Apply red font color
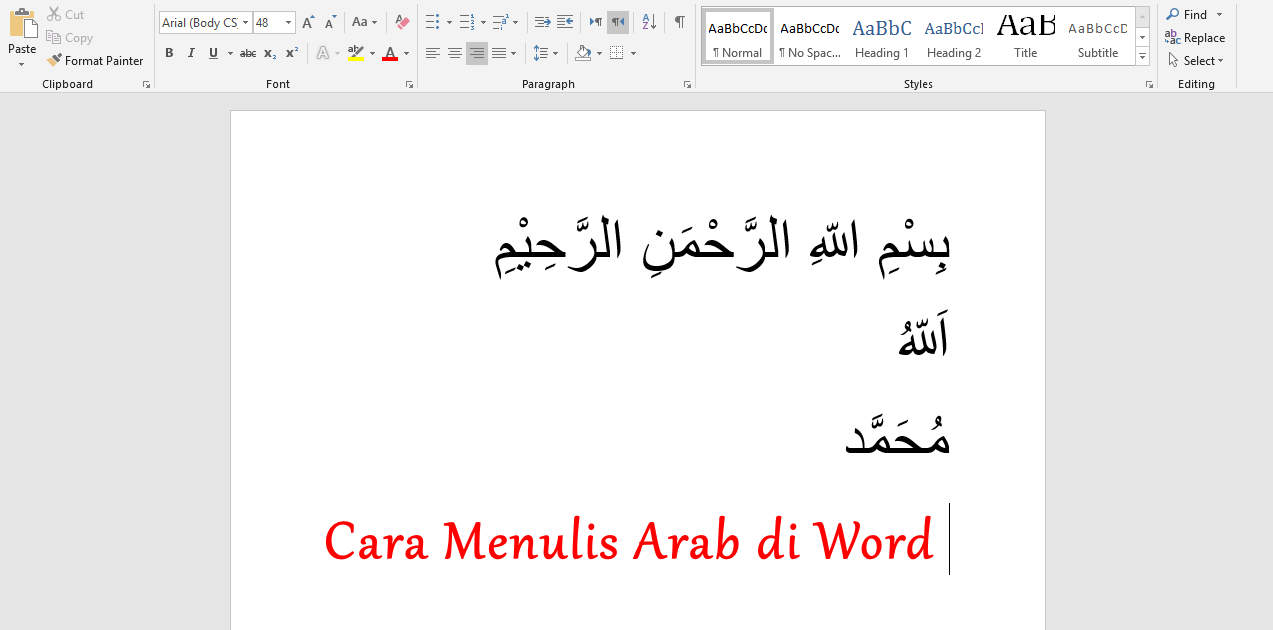Image resolution: width=1273 pixels, height=630 pixels. point(390,53)
